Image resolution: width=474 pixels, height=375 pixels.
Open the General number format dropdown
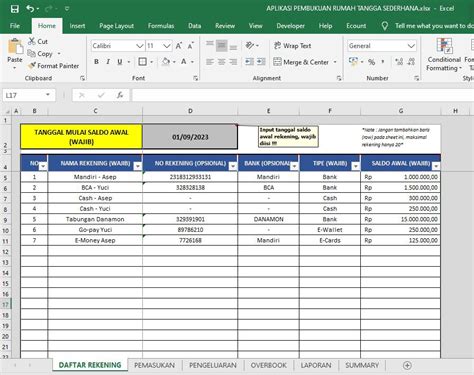pyautogui.click(x=411, y=46)
